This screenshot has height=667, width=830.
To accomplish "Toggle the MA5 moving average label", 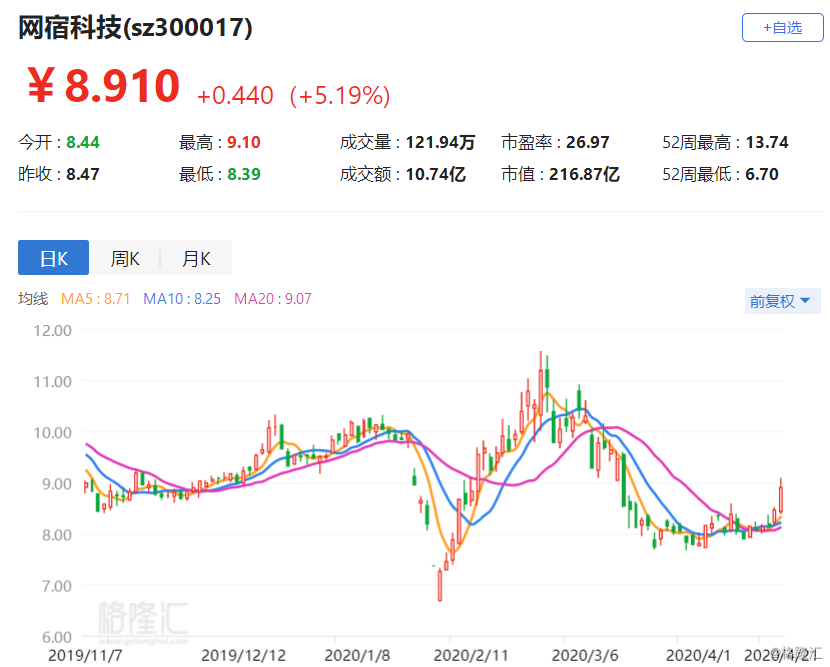I will tap(95, 299).
